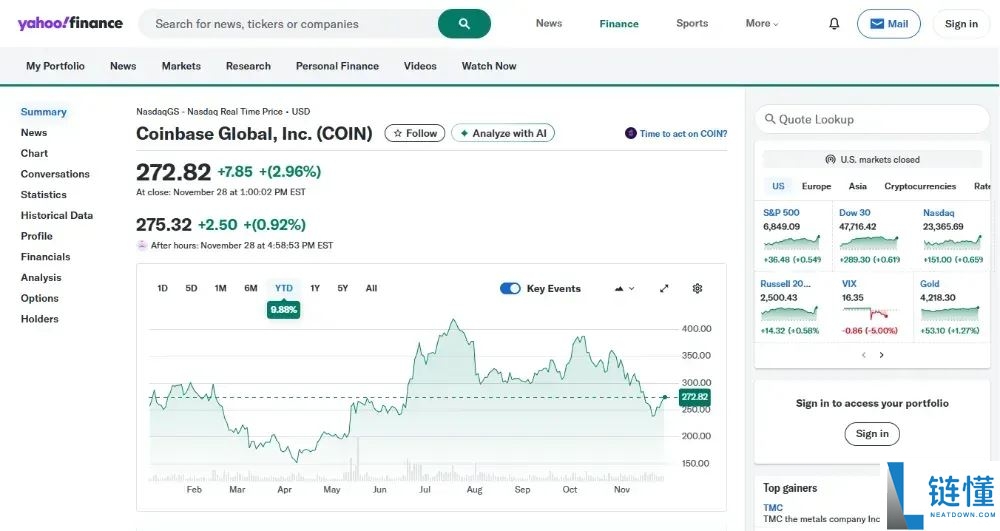
Task: Click Analyze with AI button
Action: (503, 133)
